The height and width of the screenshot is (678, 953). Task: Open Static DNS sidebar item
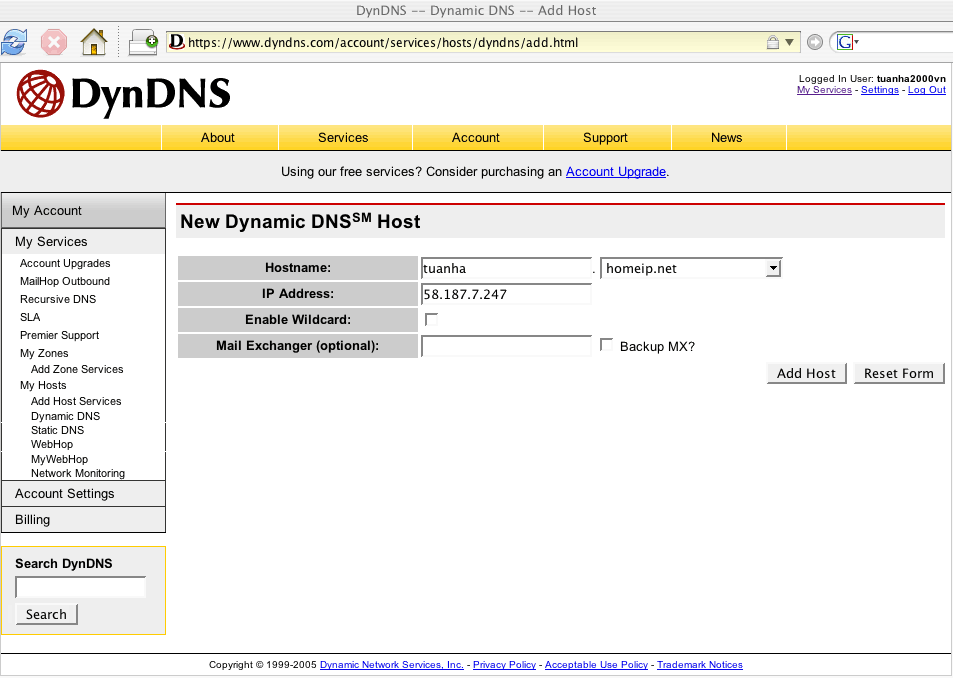[x=58, y=430]
